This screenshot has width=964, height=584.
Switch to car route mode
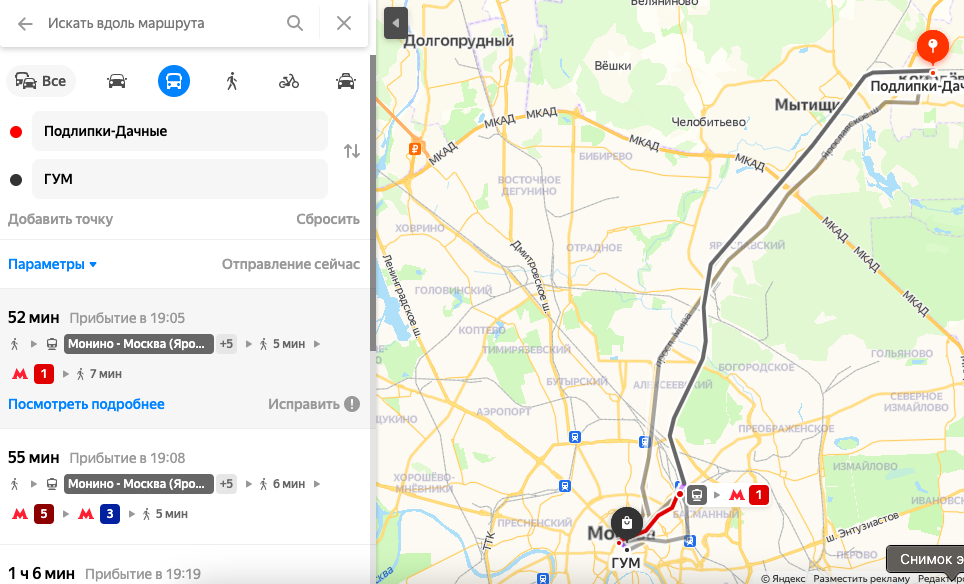(x=117, y=81)
